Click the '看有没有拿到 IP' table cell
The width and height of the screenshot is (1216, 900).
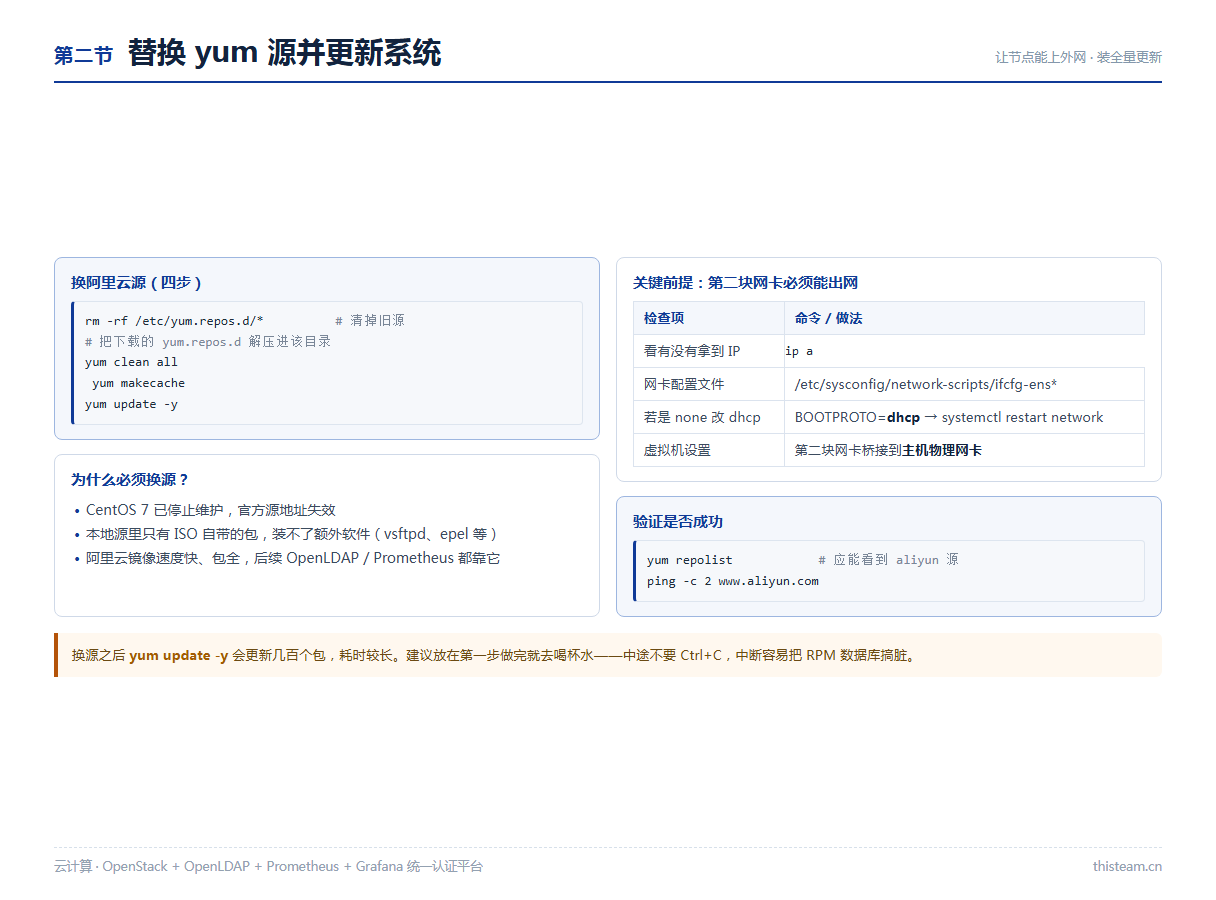709,351
